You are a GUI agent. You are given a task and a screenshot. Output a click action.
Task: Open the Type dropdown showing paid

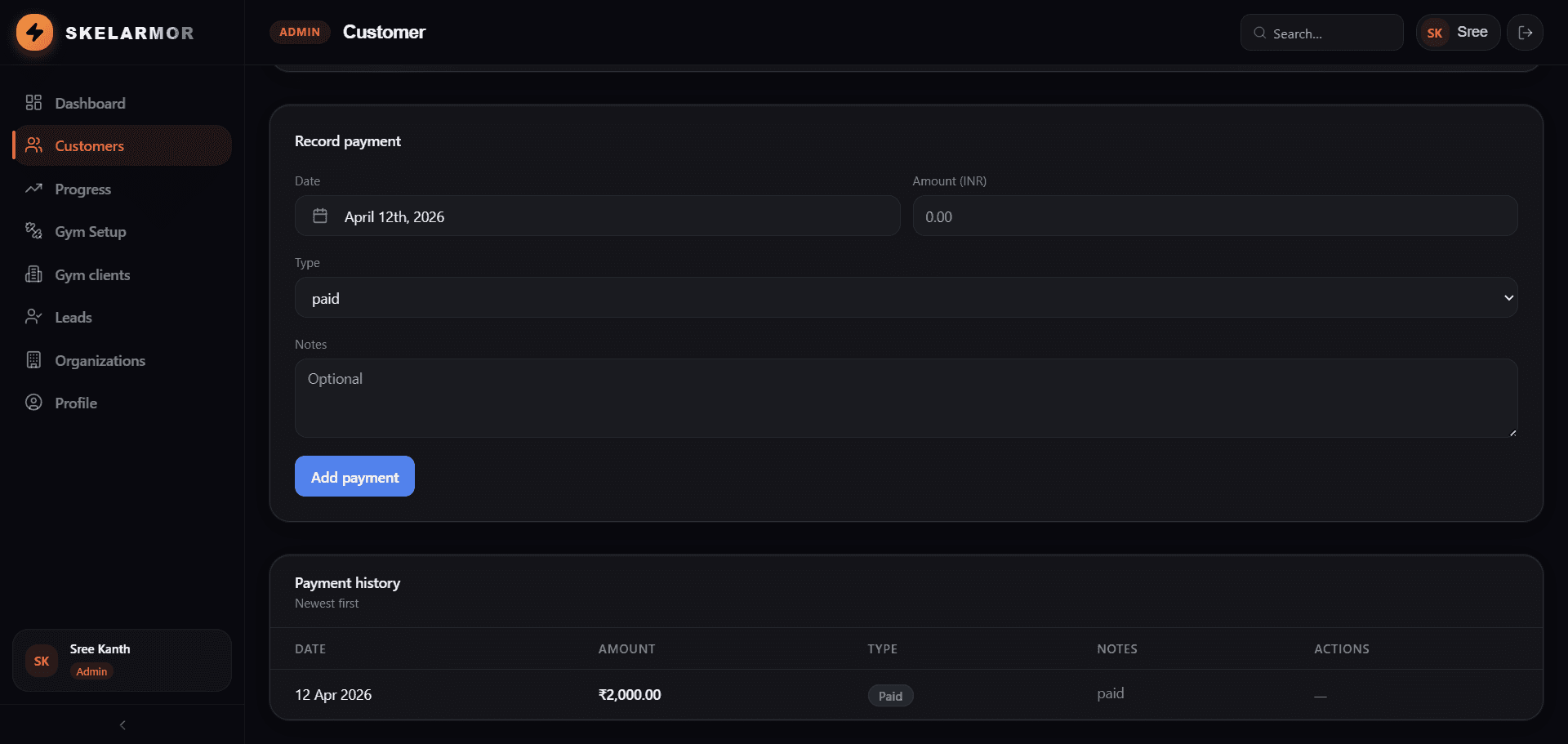(x=906, y=298)
